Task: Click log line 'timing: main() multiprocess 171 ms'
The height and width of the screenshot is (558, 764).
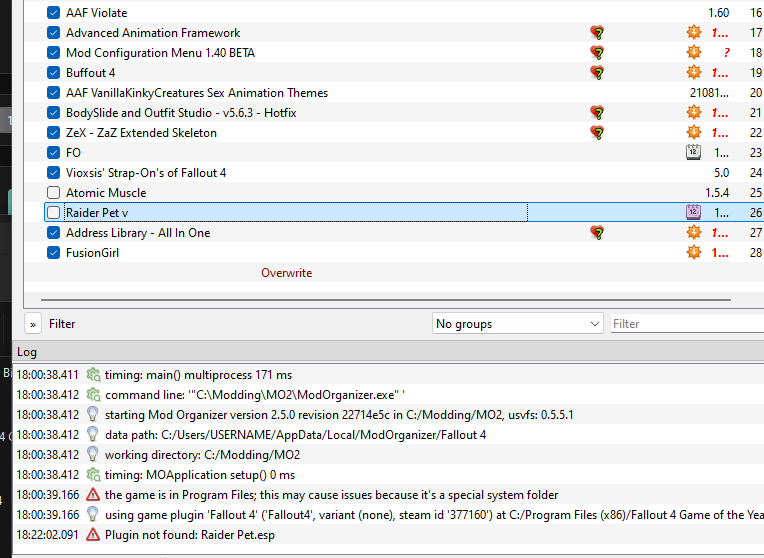Action: coord(198,375)
